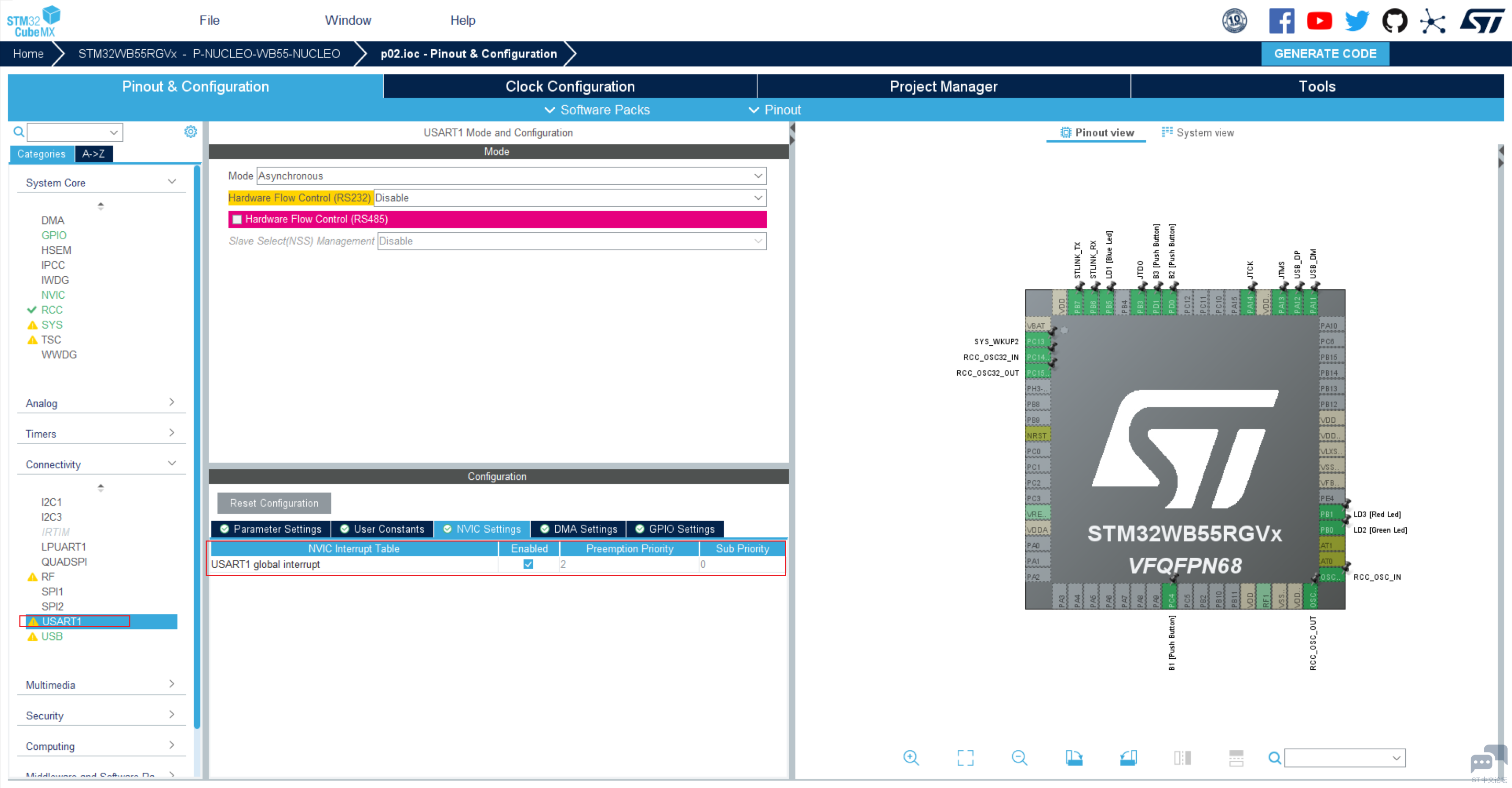The image size is (1512, 788).
Task: Click the USB warning icon
Action: (32, 637)
